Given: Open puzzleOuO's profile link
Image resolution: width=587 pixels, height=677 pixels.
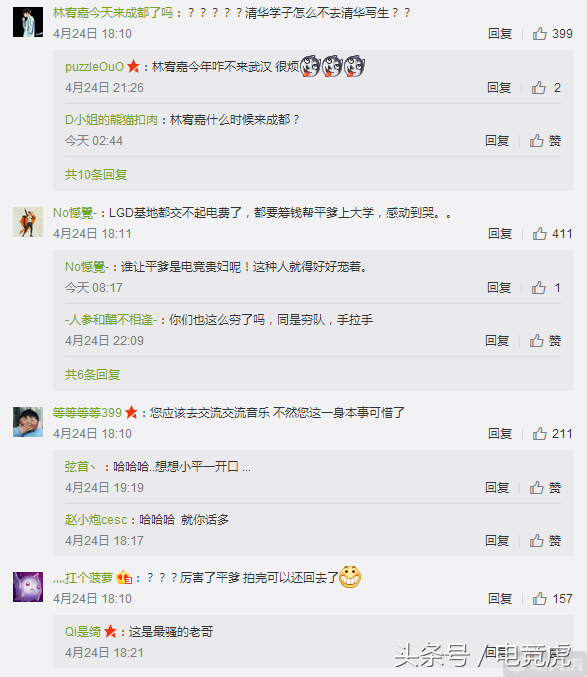Looking at the screenshot, I should [x=95, y=66].
